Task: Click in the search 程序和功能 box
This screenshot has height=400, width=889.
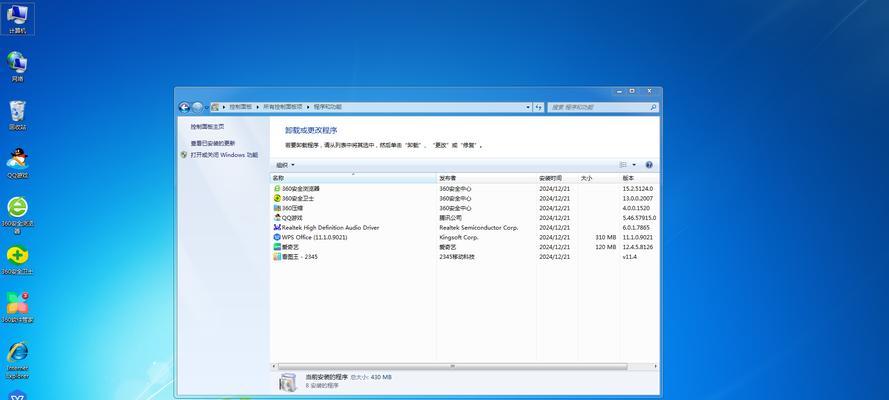Action: 599,107
